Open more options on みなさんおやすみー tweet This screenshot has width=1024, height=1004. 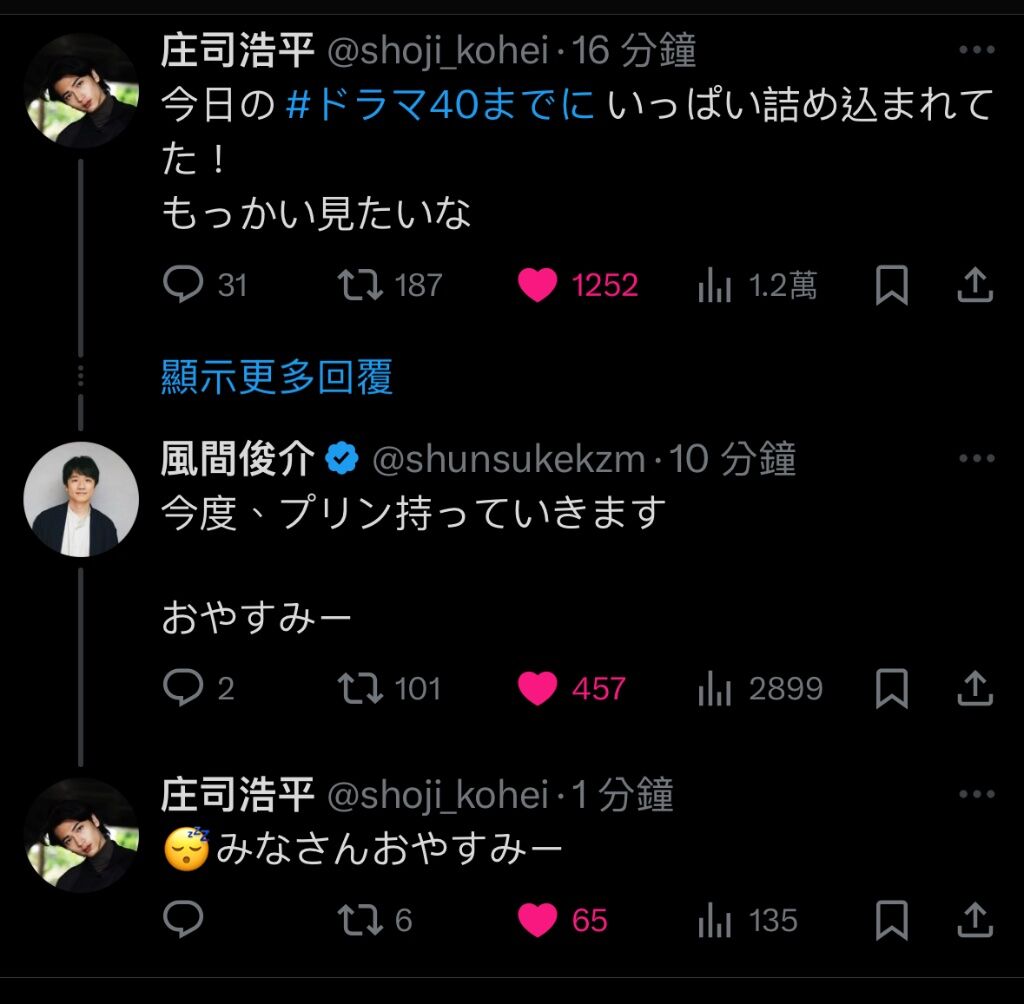pos(976,795)
